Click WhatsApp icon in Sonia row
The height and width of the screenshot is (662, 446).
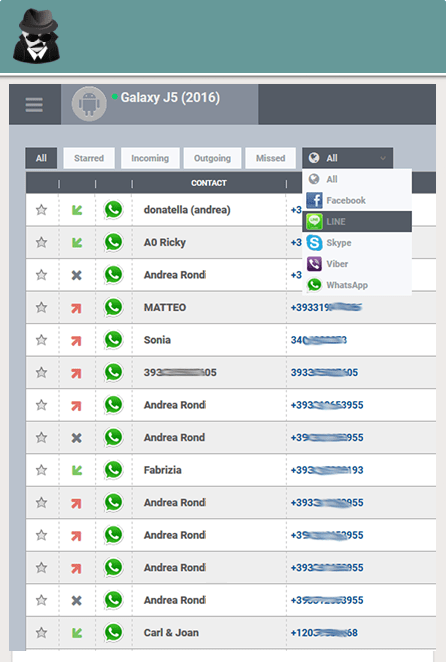[x=114, y=339]
